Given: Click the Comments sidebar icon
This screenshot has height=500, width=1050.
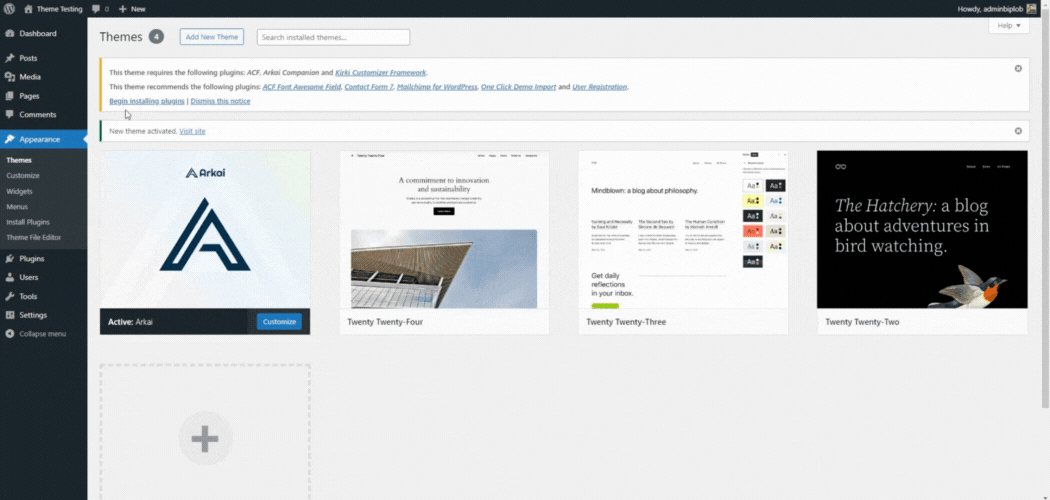Looking at the screenshot, I should coord(10,114).
